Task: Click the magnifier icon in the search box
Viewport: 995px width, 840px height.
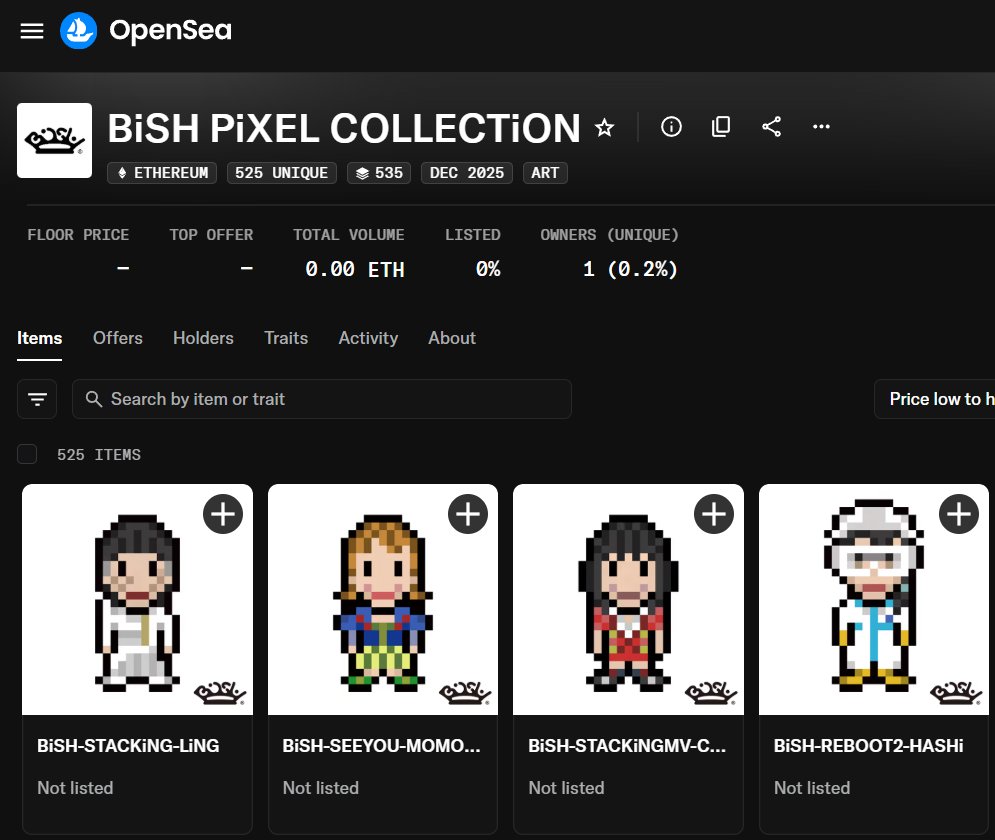Action: pos(94,399)
